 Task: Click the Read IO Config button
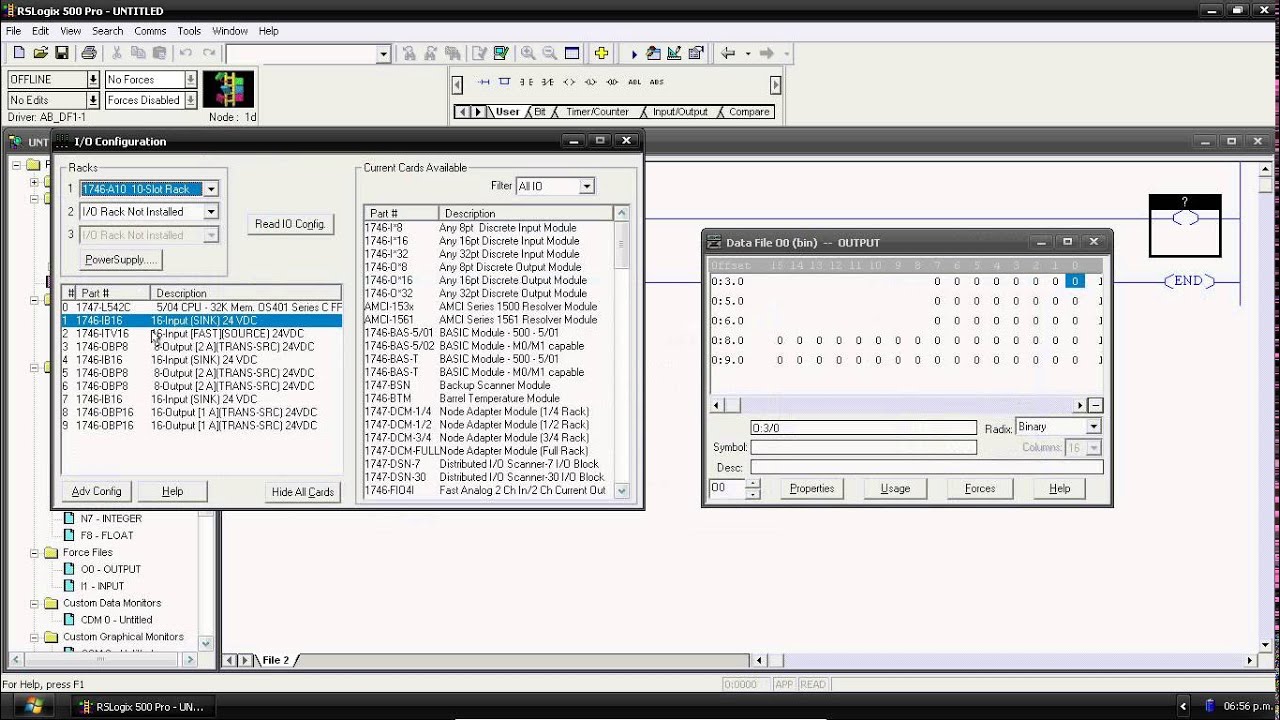point(290,224)
